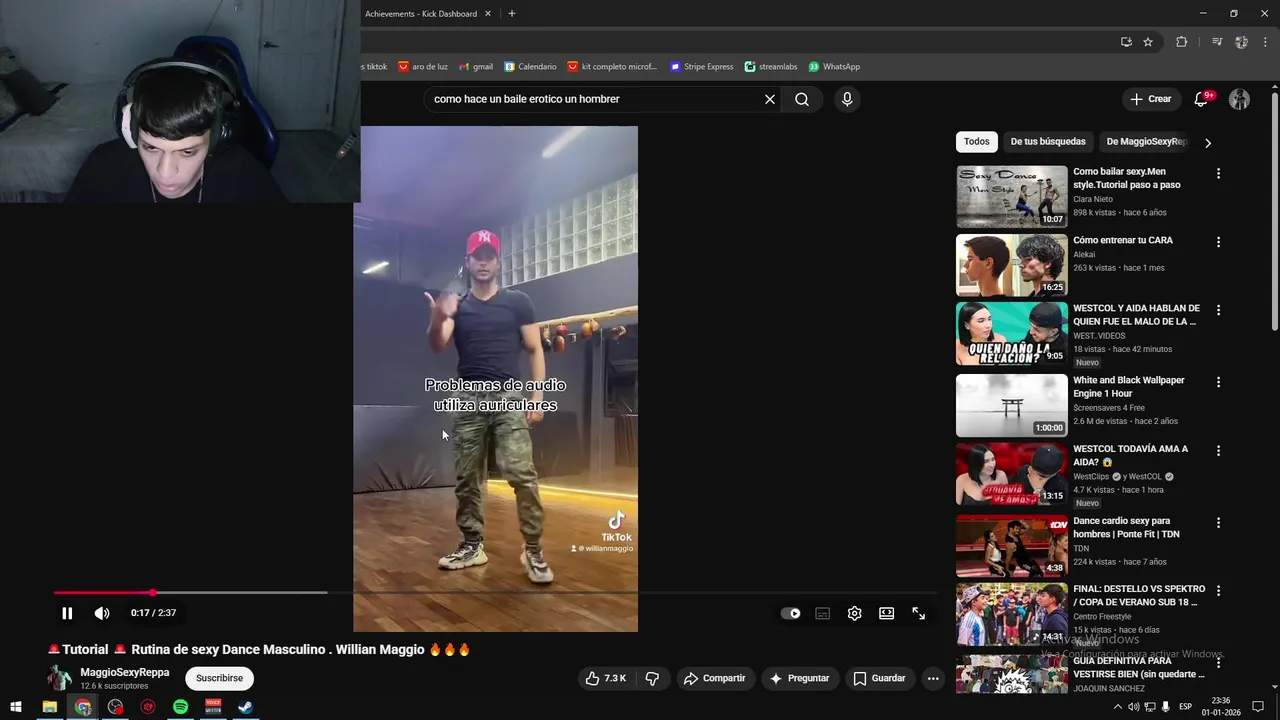
Task: Dislike the video with the thumbs-down icon
Action: tap(652, 678)
